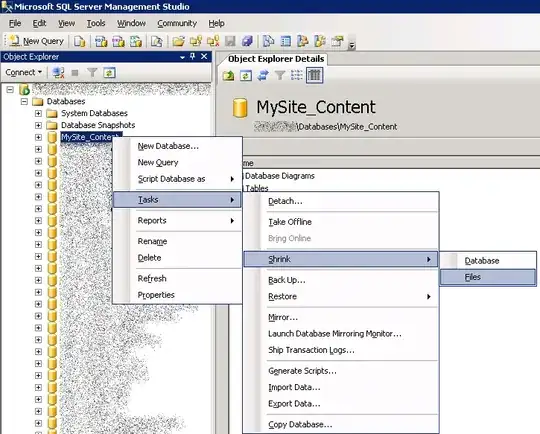Switch Object Explorer Details to list view

pyautogui.click(x=297, y=75)
